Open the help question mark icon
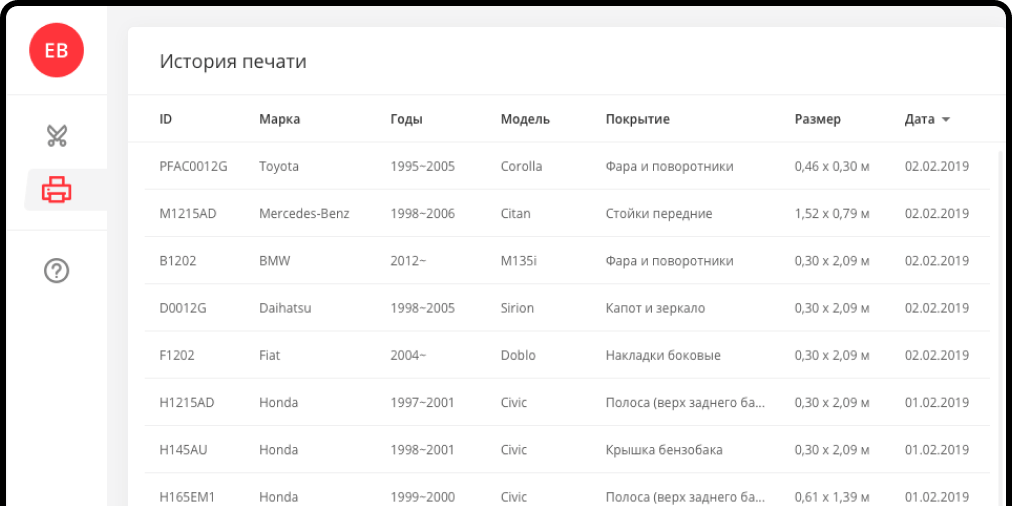1012x506 pixels. tap(57, 270)
